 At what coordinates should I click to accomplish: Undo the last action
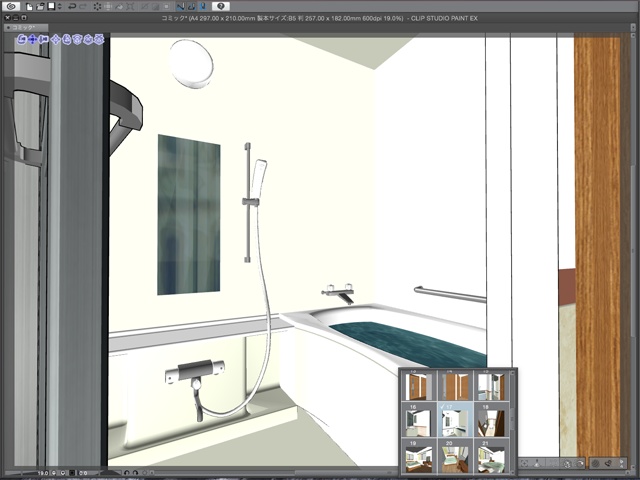point(72,6)
